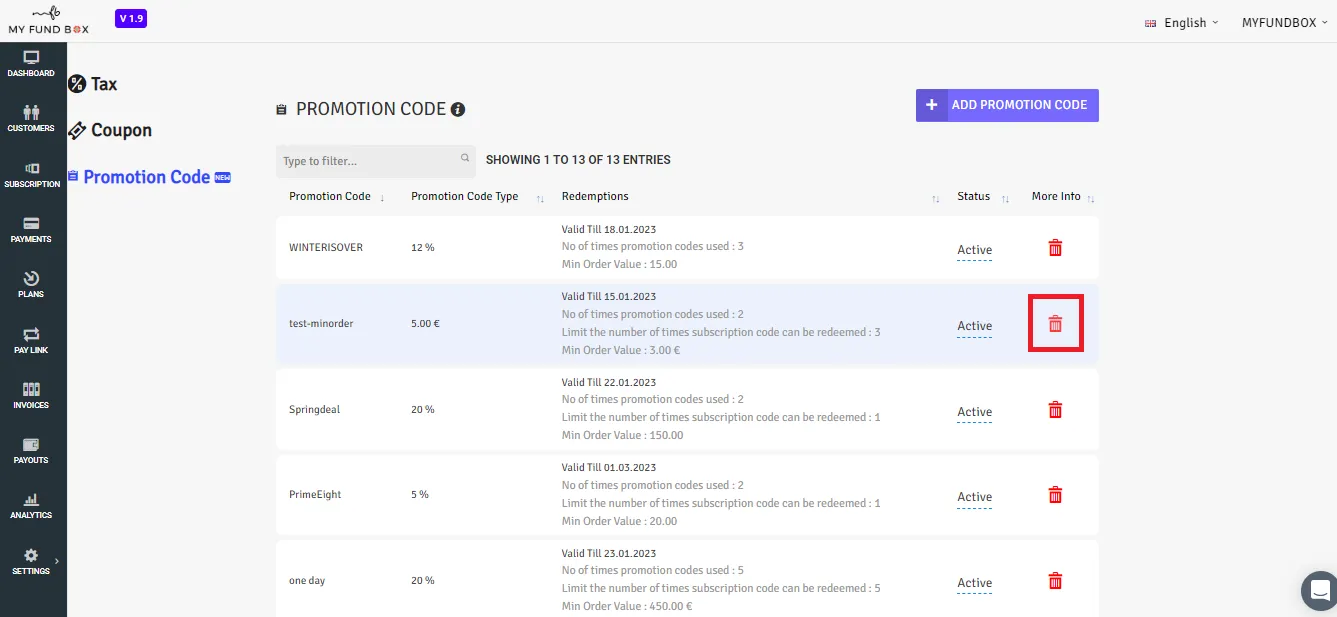
Task: Sort by Promotion Code Type column
Action: [x=477, y=197]
